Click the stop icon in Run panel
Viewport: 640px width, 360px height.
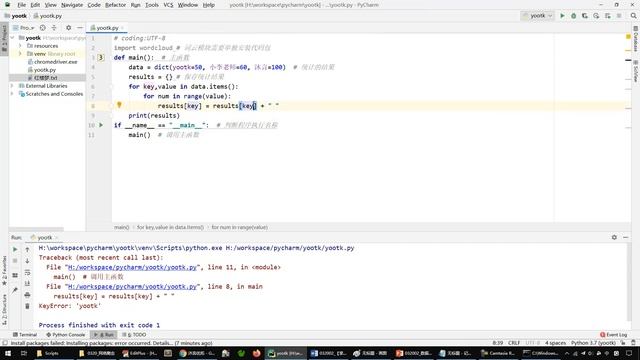pyautogui.click(x=15, y=260)
